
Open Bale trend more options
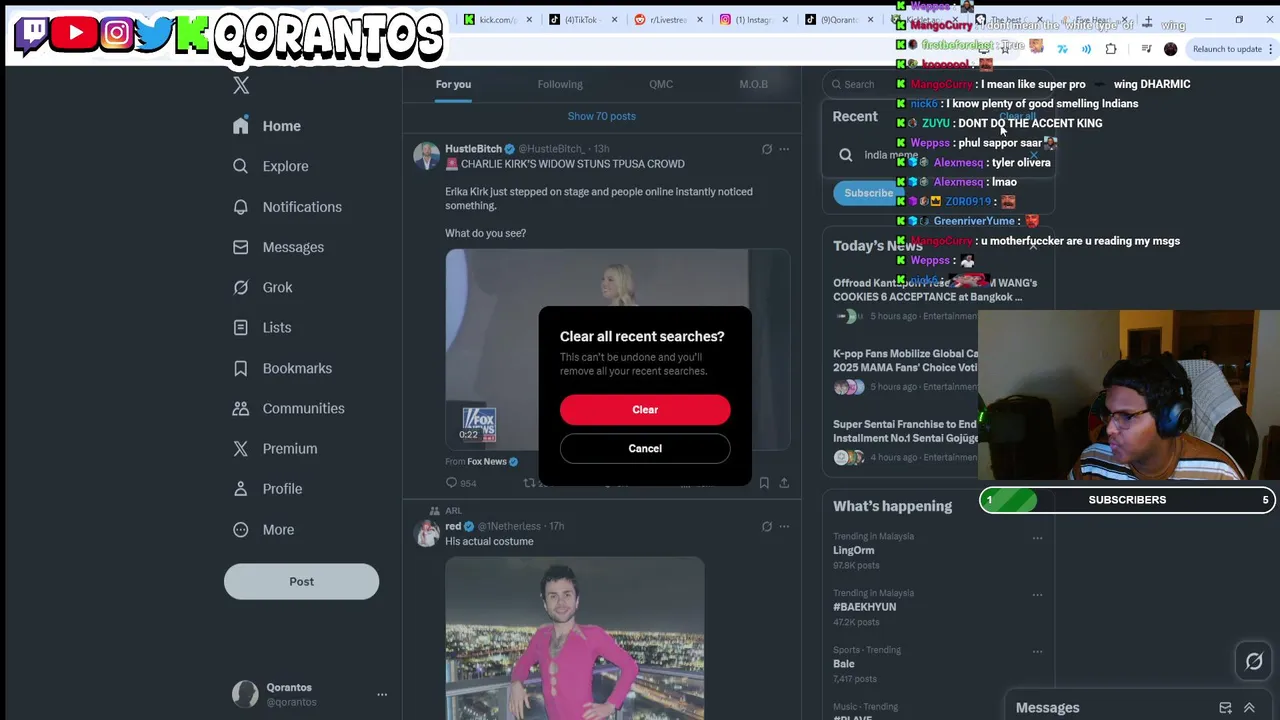point(1037,651)
